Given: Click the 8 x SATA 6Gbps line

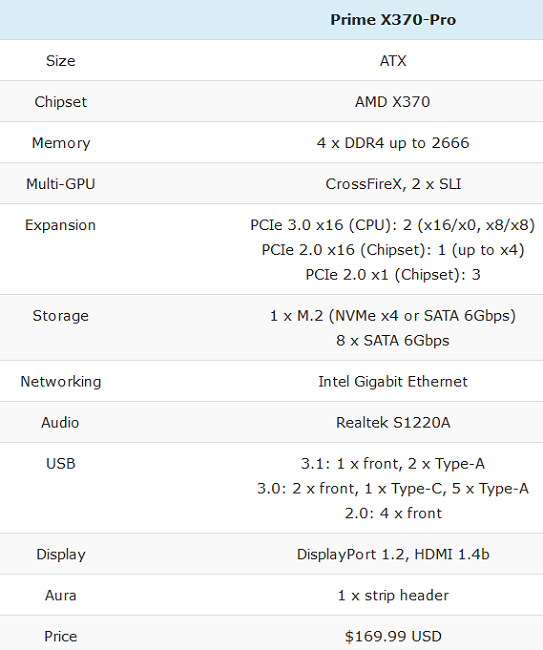Looking at the screenshot, I should 393,341.
